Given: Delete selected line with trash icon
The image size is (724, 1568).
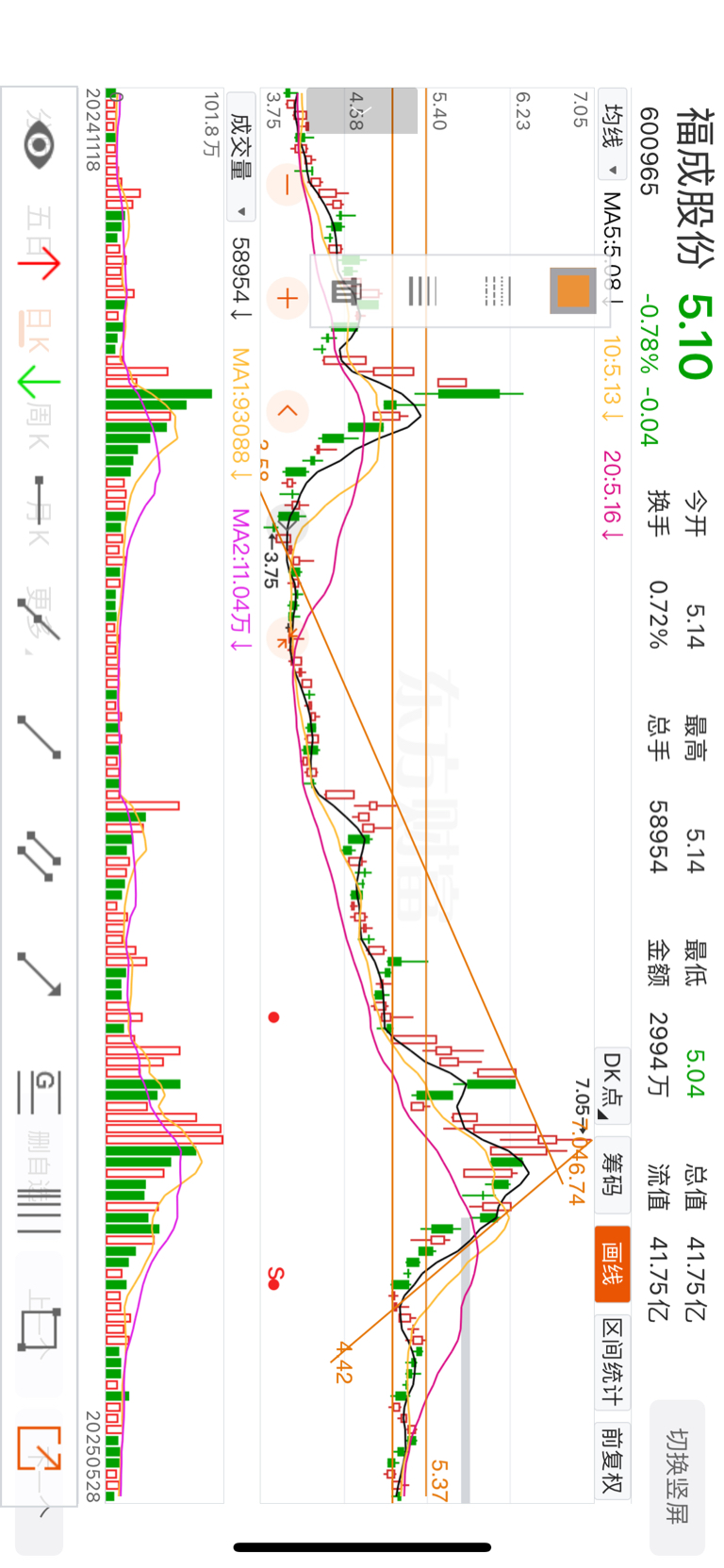Looking at the screenshot, I should click(346, 291).
